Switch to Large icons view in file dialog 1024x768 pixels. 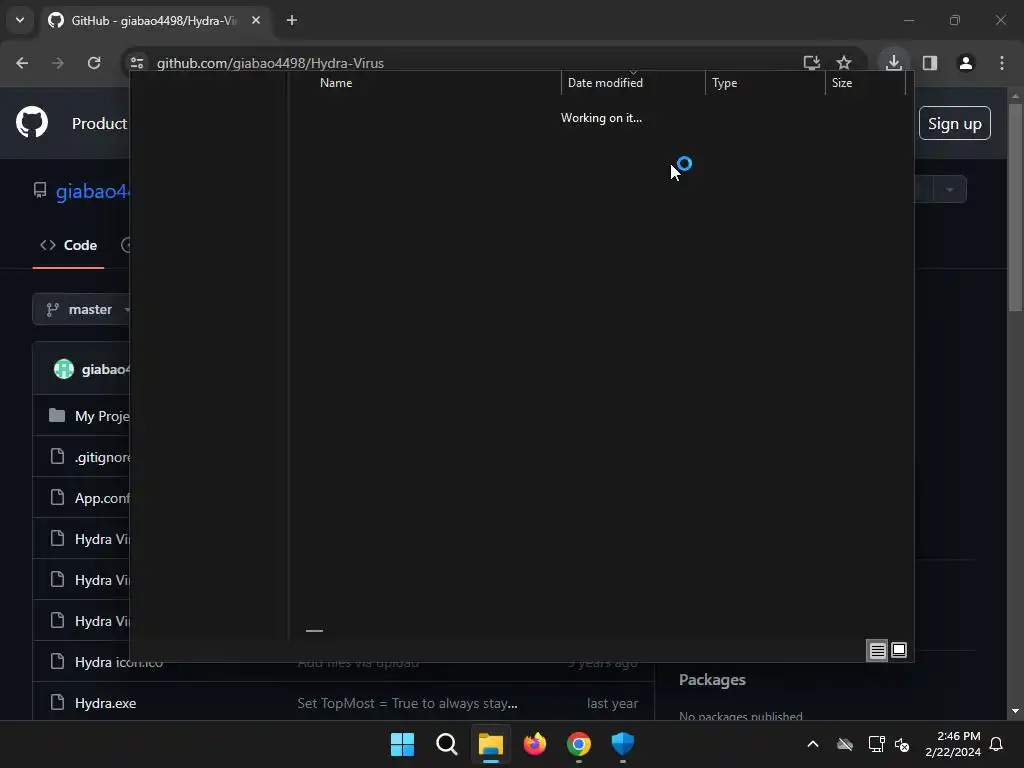pos(899,650)
